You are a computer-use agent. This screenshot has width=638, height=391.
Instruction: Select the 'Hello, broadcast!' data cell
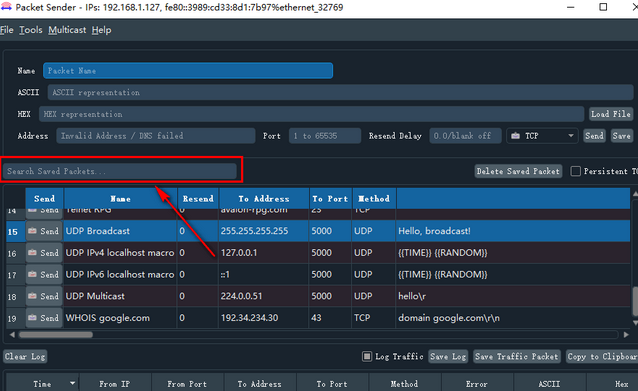pos(513,231)
